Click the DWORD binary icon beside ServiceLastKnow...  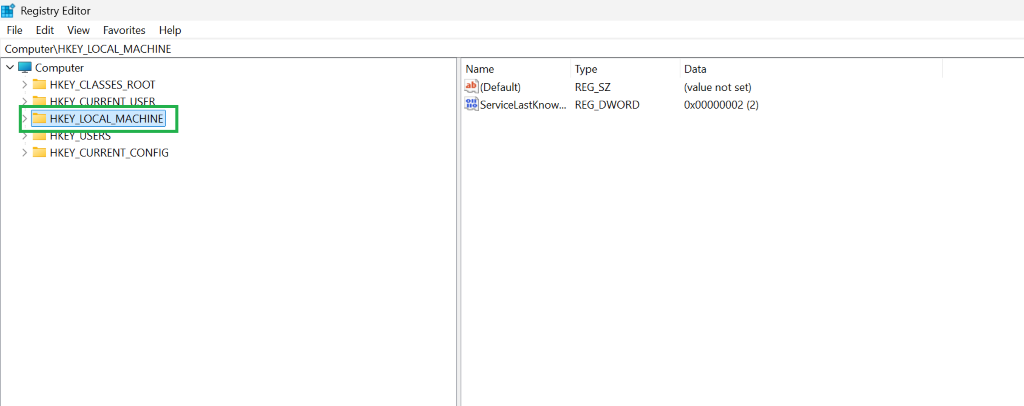[471, 104]
